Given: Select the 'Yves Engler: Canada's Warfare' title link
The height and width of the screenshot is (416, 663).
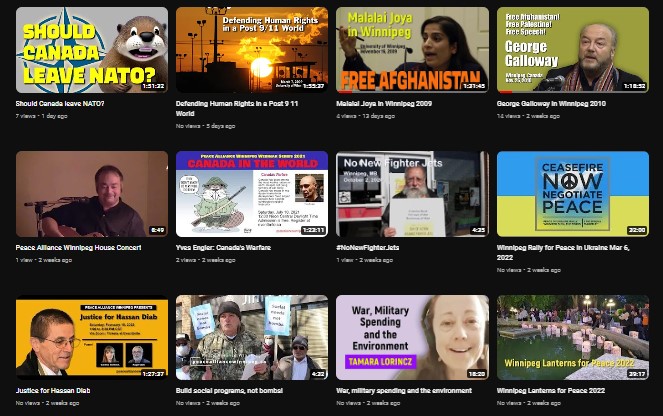Looking at the screenshot, I should (218, 247).
